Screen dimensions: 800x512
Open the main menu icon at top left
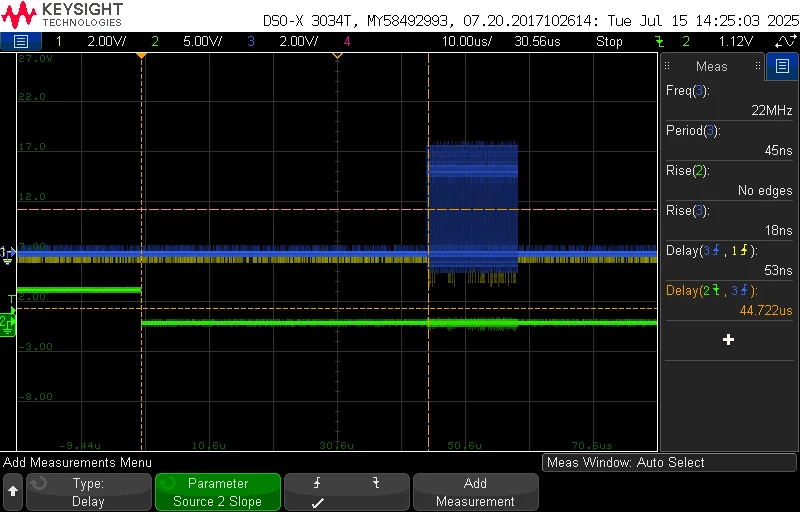20,41
